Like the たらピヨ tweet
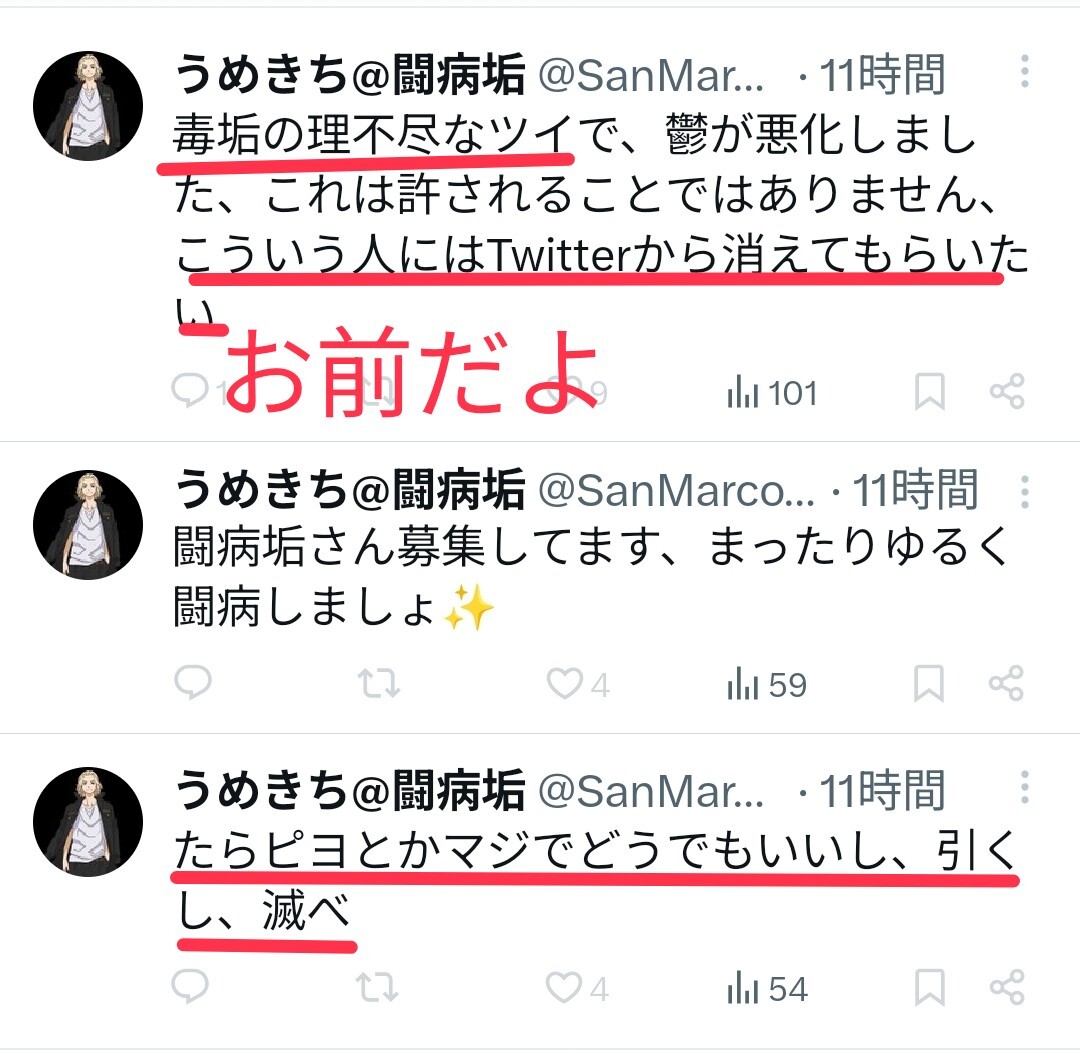The image size is (1080, 1054). click(x=577, y=988)
